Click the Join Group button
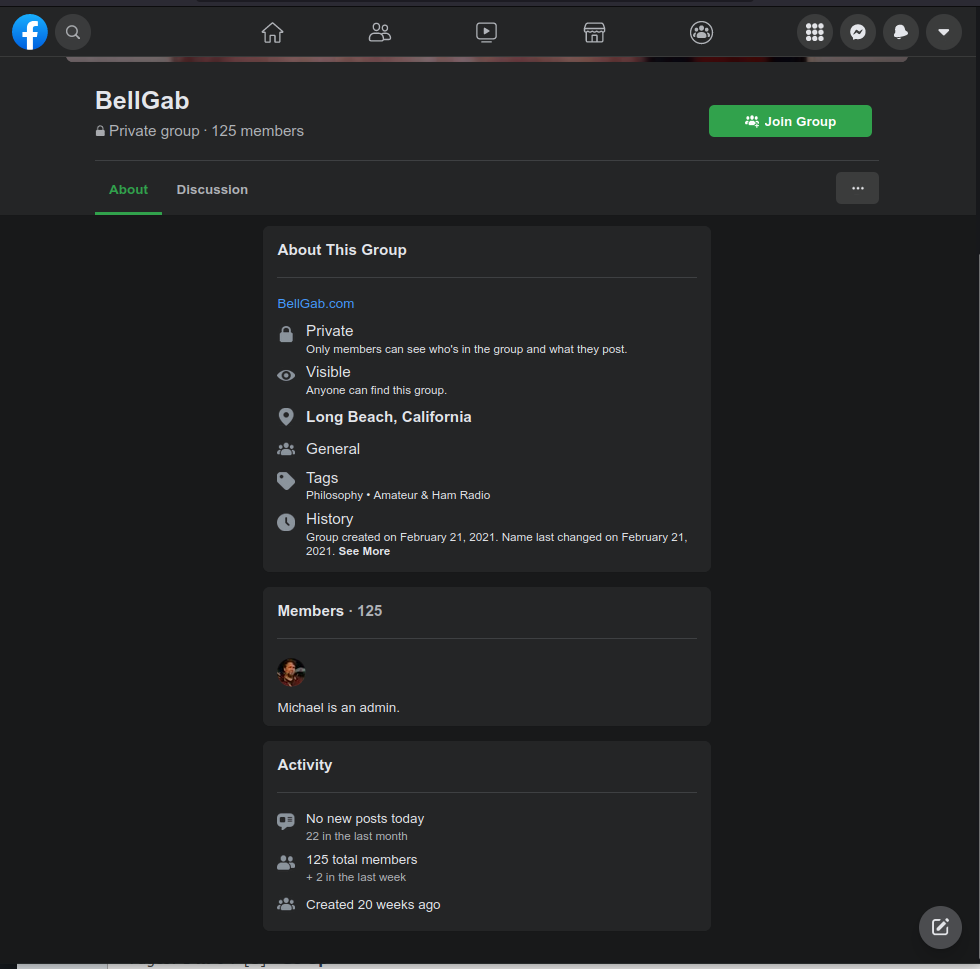 (790, 121)
